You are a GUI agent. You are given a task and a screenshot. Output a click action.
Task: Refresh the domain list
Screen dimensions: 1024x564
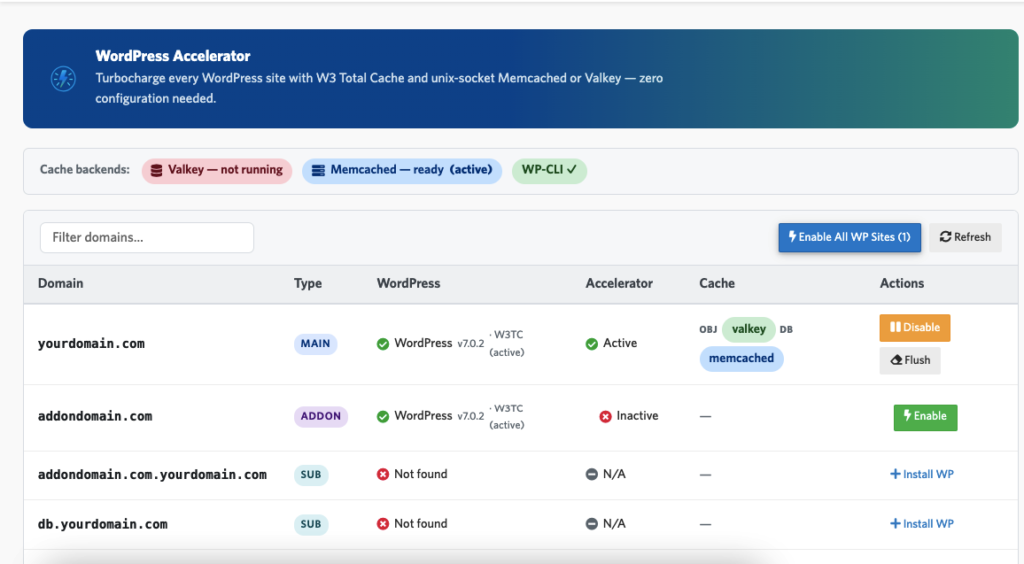click(965, 238)
